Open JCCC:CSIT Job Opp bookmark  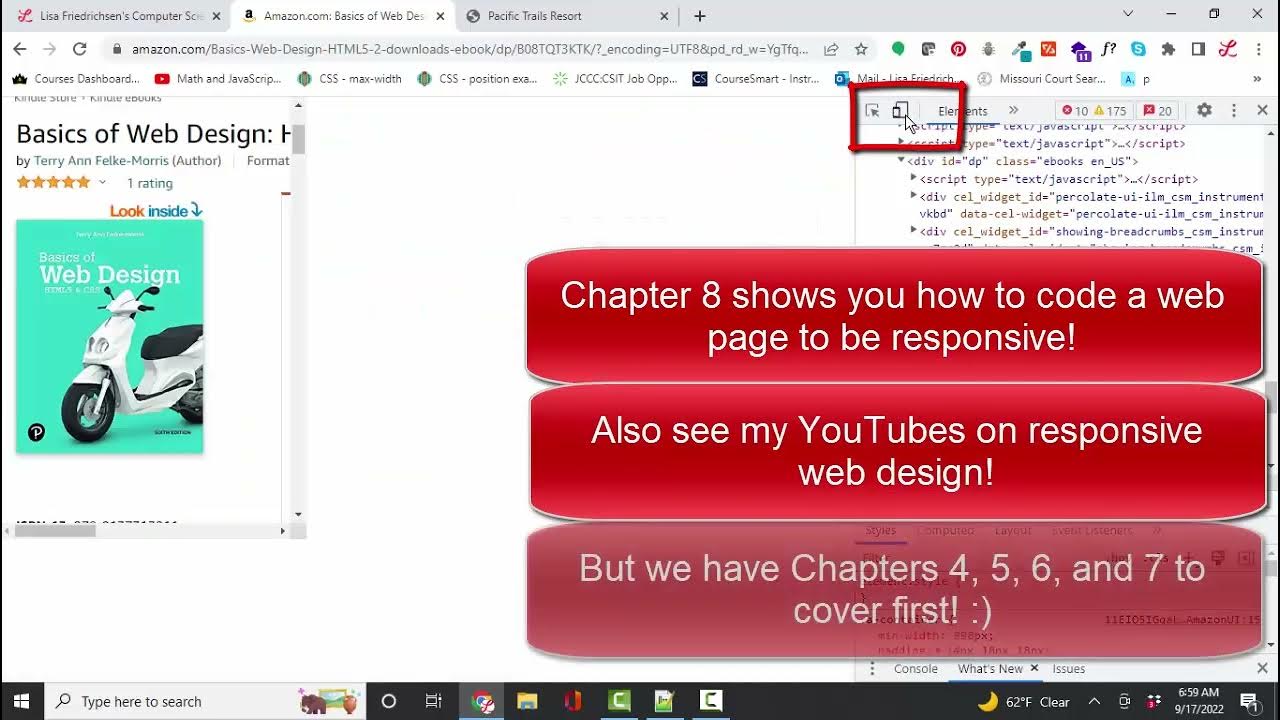pos(615,79)
